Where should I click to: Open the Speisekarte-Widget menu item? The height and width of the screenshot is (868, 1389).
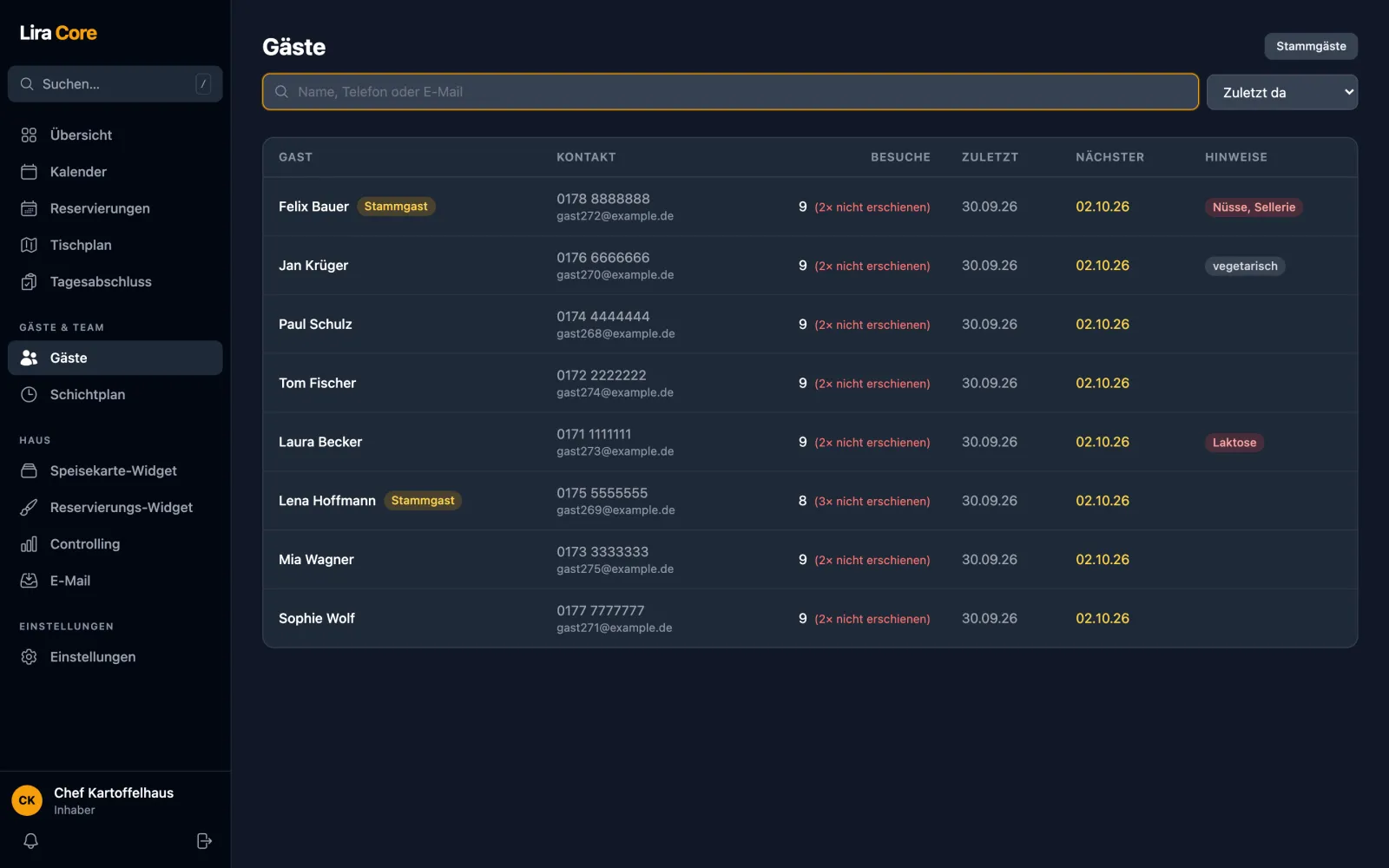pos(115,470)
